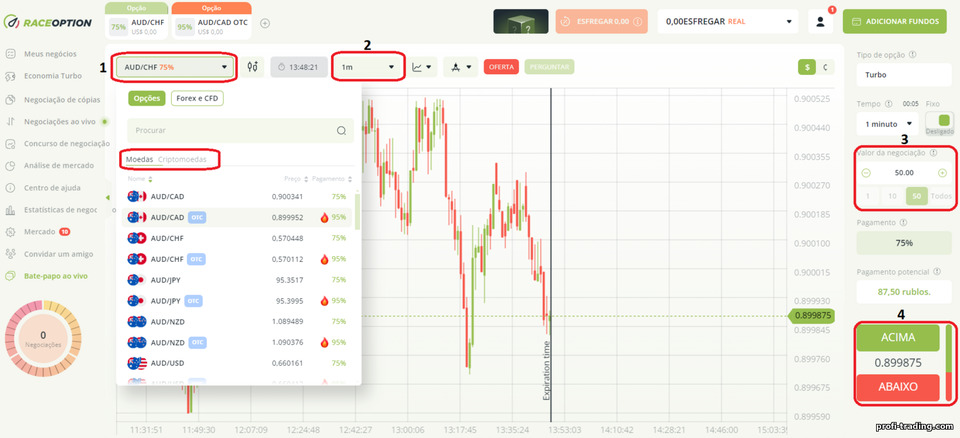Click plus icon to add option tab

(265, 23)
